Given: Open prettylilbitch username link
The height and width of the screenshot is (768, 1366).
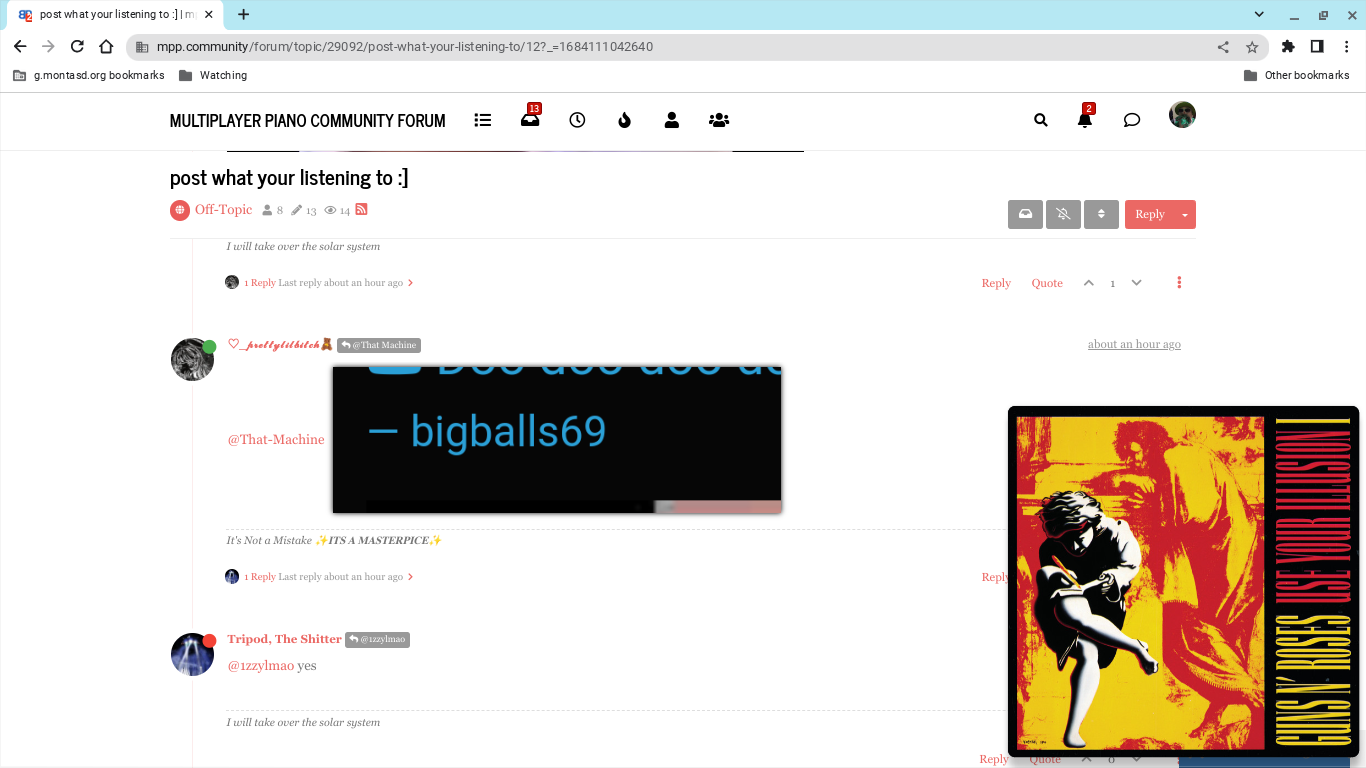Looking at the screenshot, I should (x=280, y=344).
